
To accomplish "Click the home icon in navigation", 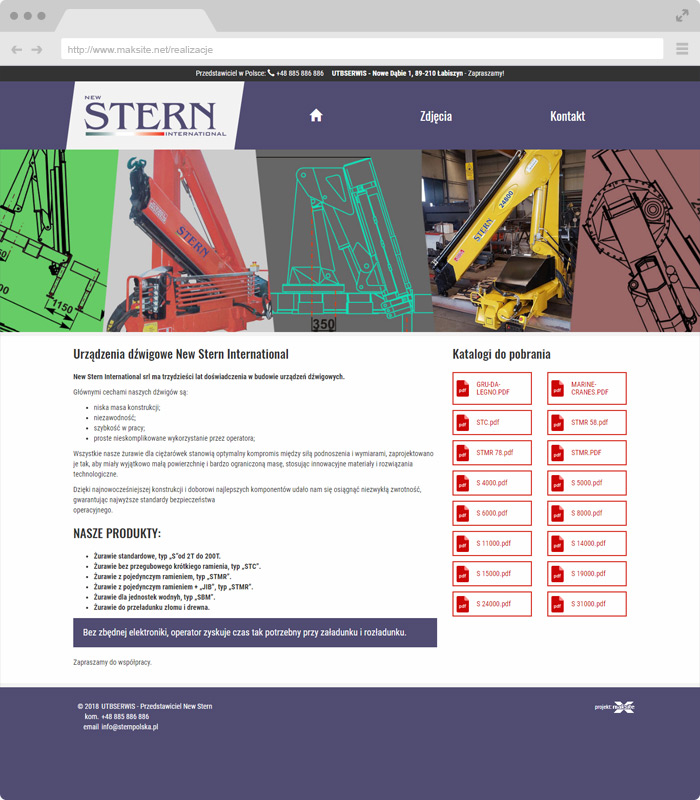I will click(316, 116).
